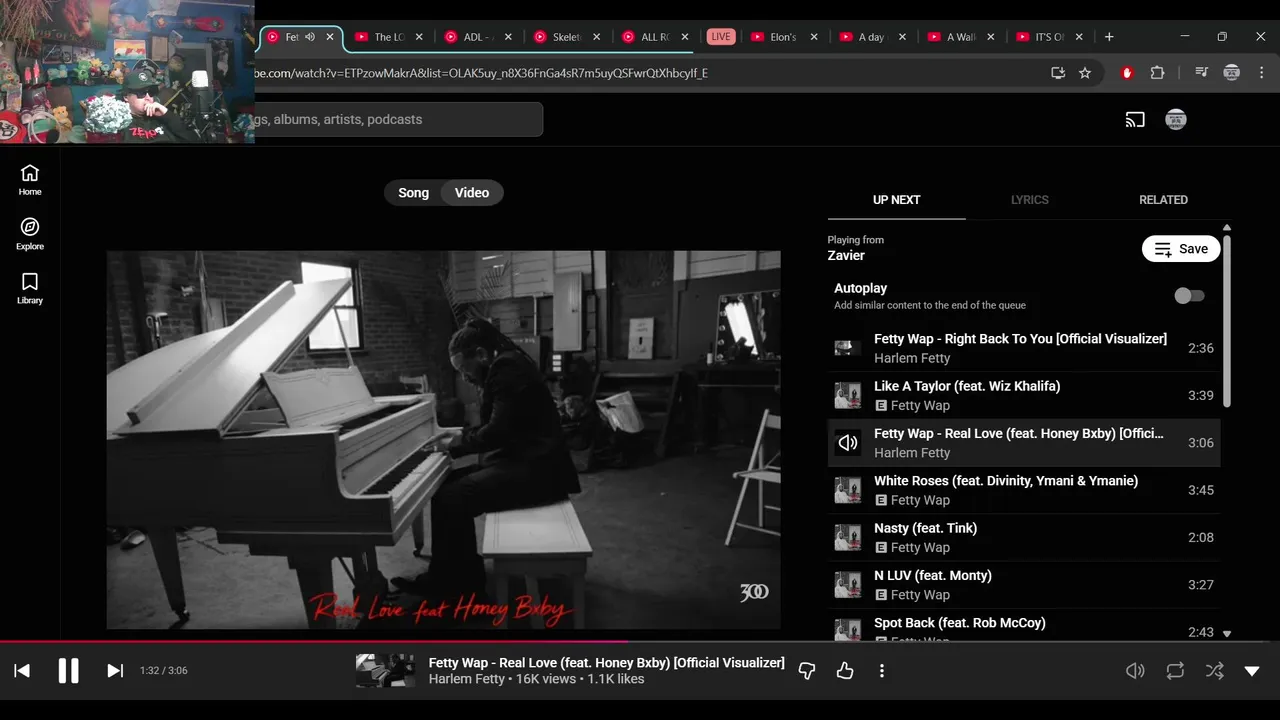Select the RELATED tab
This screenshot has width=1280, height=720.
tap(1163, 200)
